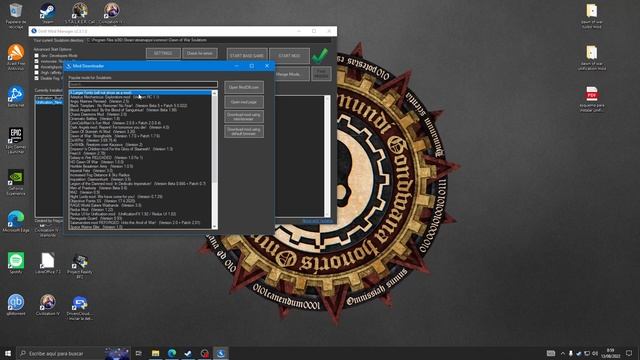Open the LibreOffice 7.2 desktop icon
The height and width of the screenshot is (360, 640).
click(x=47, y=263)
